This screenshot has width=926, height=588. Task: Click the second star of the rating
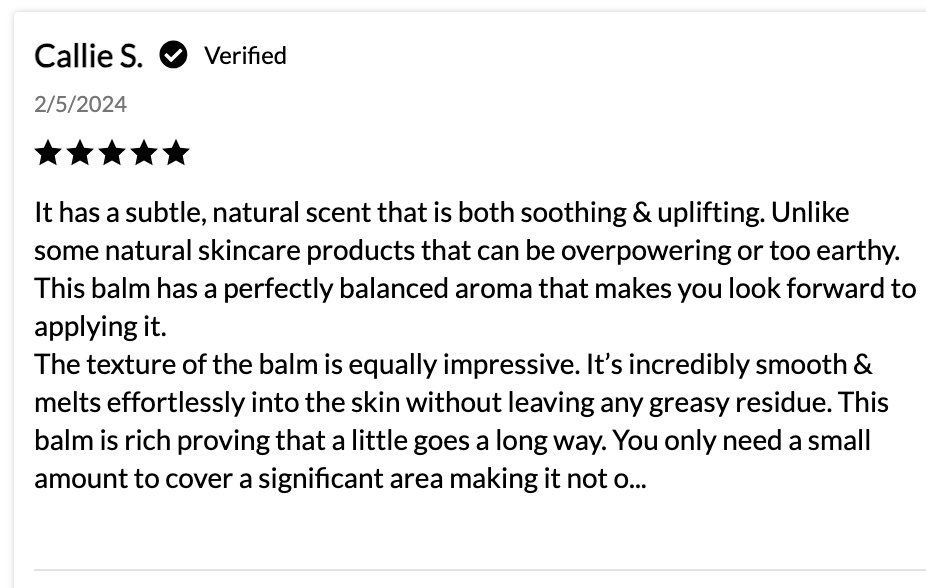tap(79, 153)
